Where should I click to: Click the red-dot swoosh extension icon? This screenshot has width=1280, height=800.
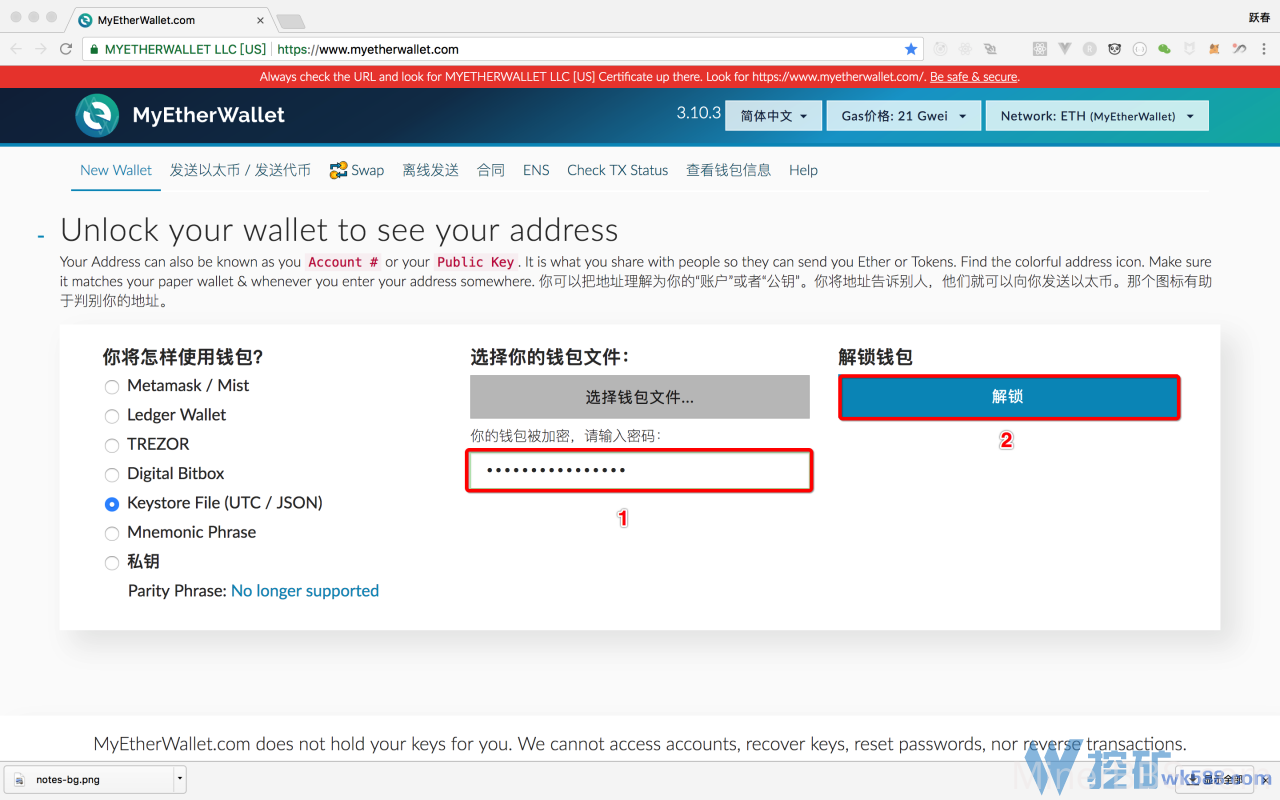[1239, 49]
